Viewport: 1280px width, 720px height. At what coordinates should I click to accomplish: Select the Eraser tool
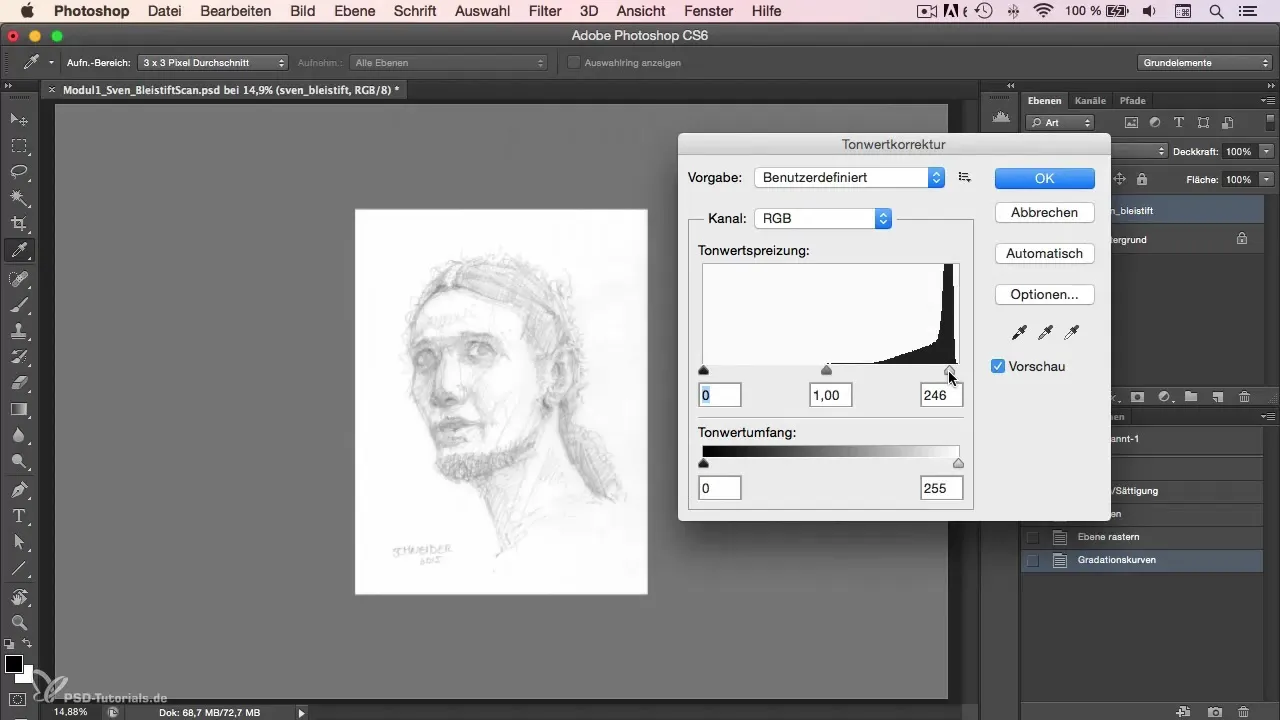tap(18, 383)
